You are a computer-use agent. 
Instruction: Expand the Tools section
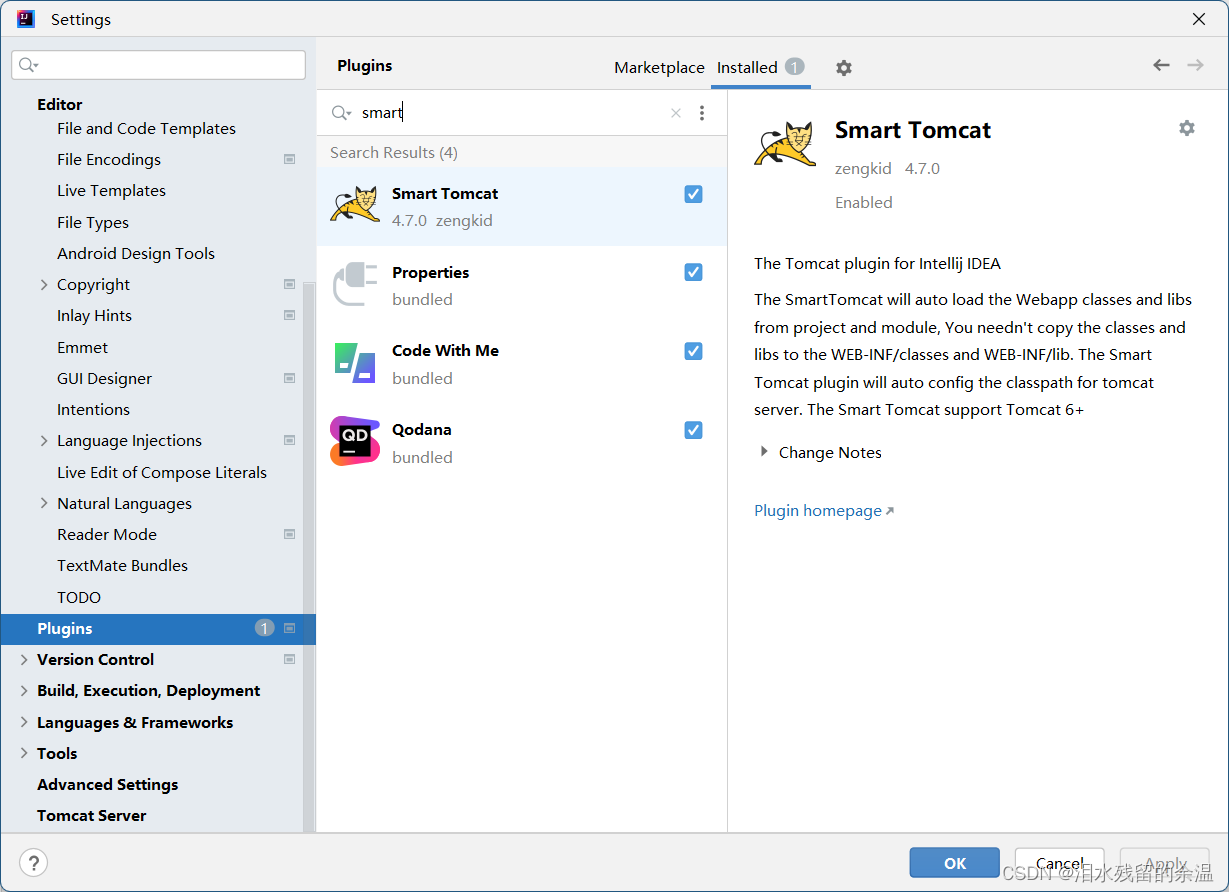[24, 753]
